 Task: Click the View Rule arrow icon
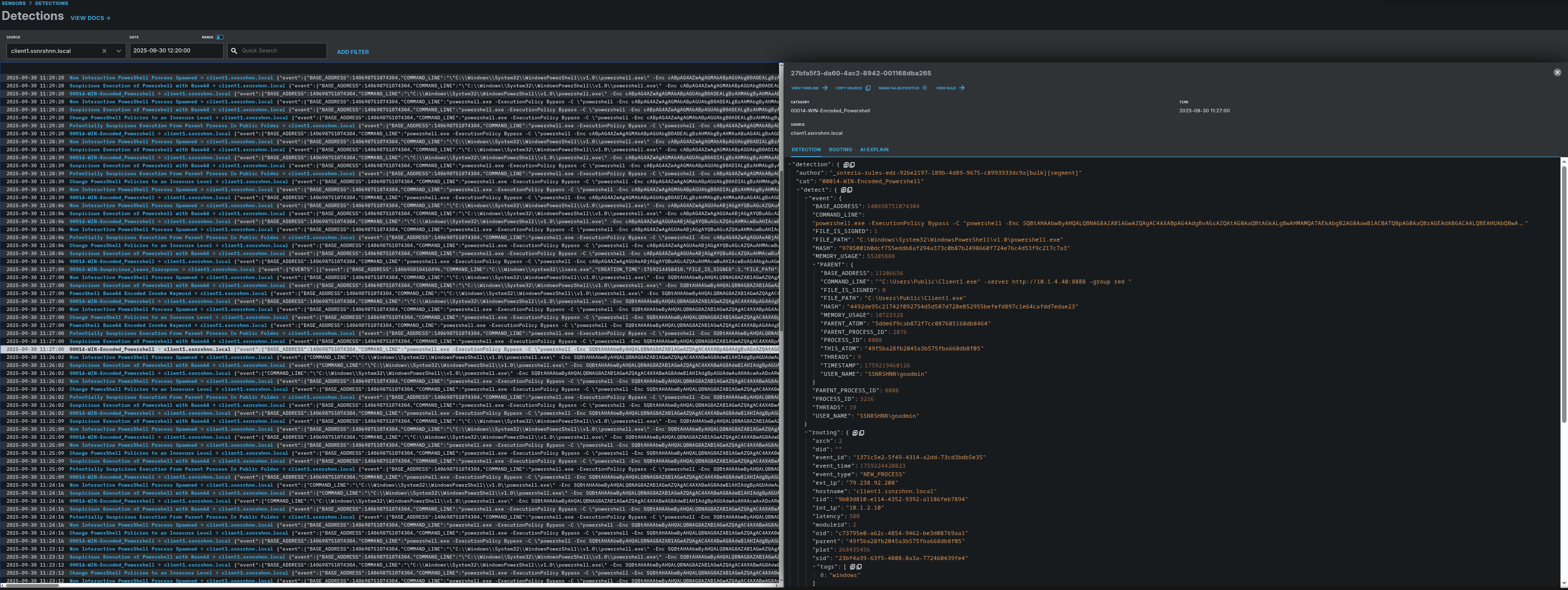point(962,88)
